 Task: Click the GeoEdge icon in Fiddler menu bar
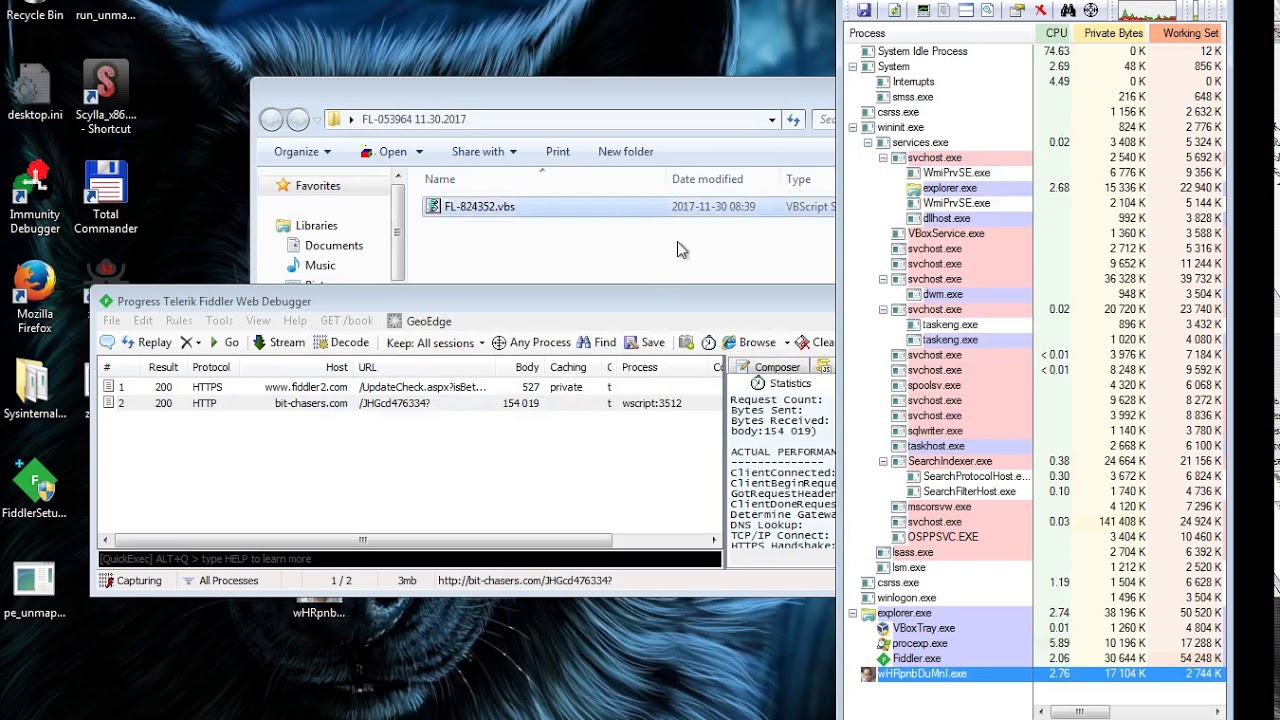[395, 321]
